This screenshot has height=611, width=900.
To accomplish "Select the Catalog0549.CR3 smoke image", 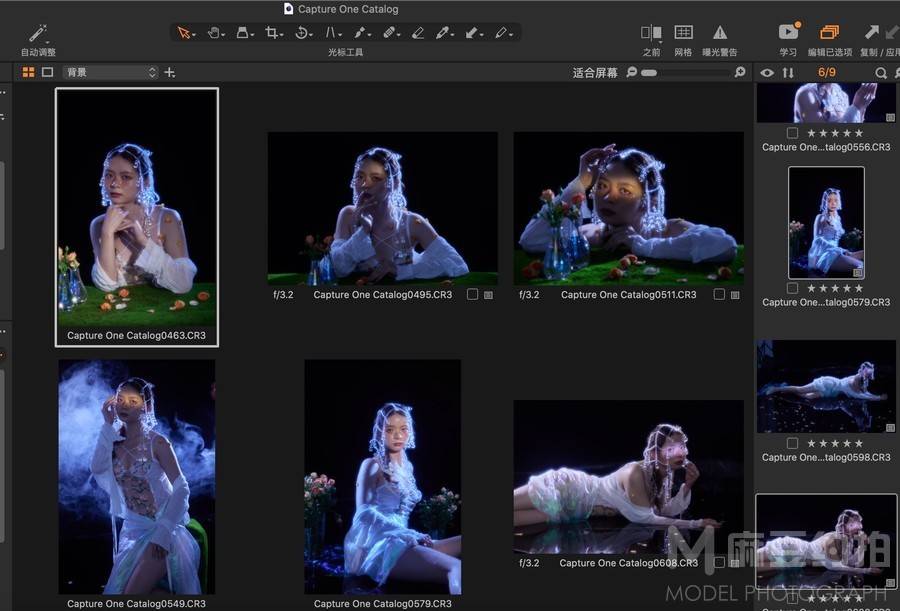I will click(x=137, y=477).
